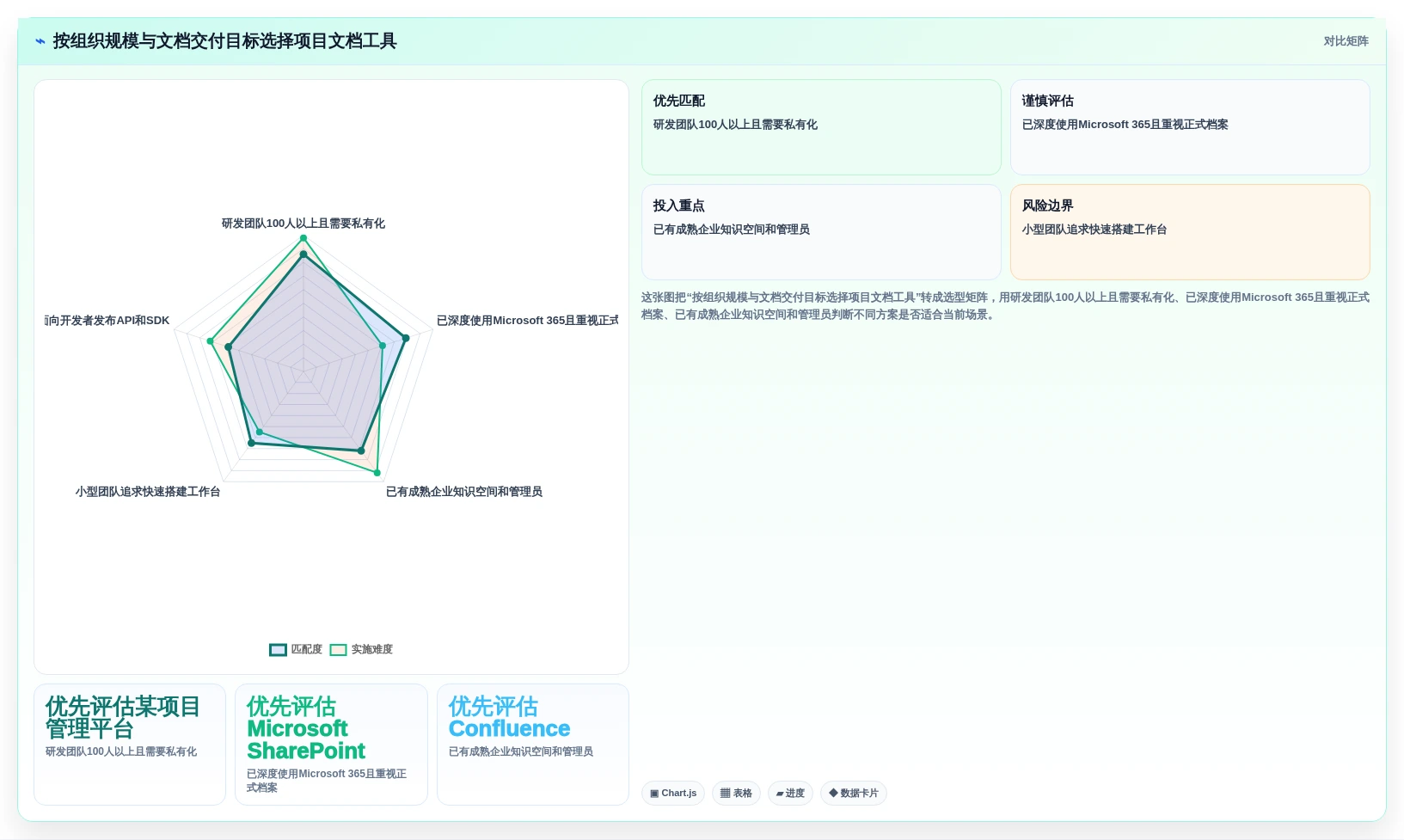Click radar axis label 已有成熟企业知识空间和管理员
The height and width of the screenshot is (840, 1404).
(x=464, y=492)
